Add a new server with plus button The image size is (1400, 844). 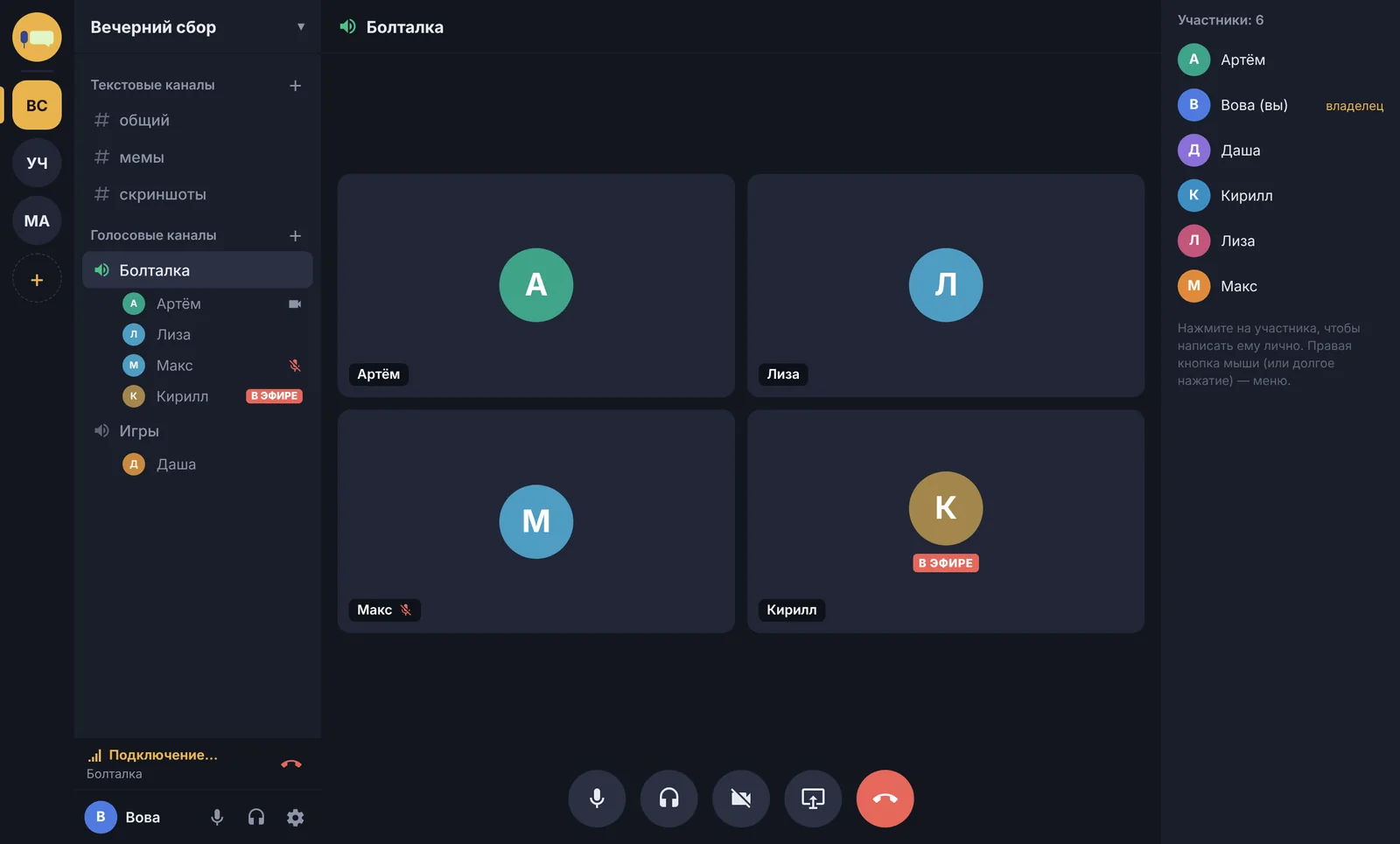point(37,280)
